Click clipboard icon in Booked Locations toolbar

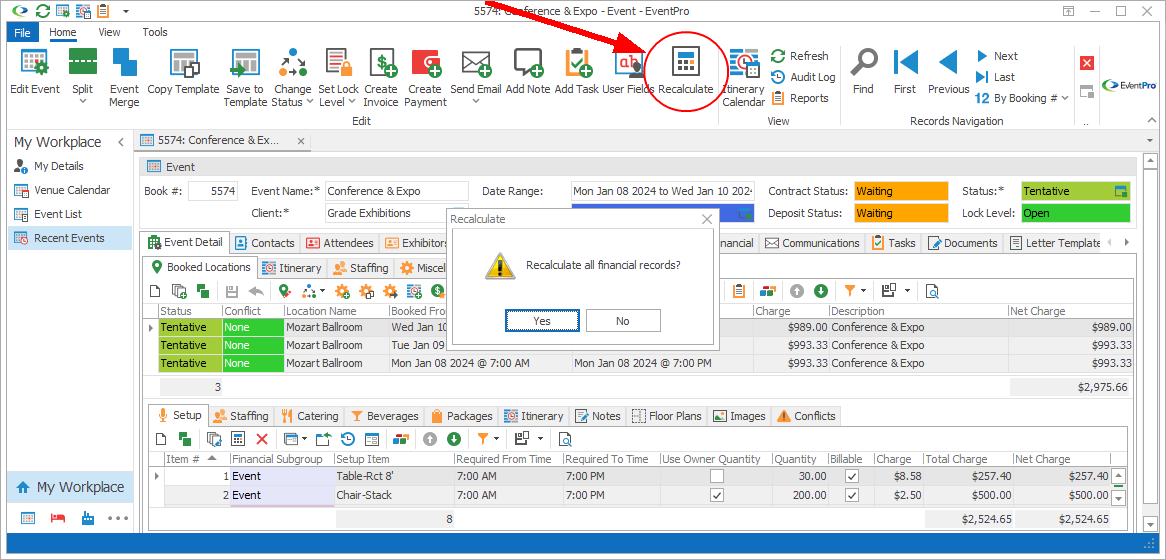tap(739, 291)
